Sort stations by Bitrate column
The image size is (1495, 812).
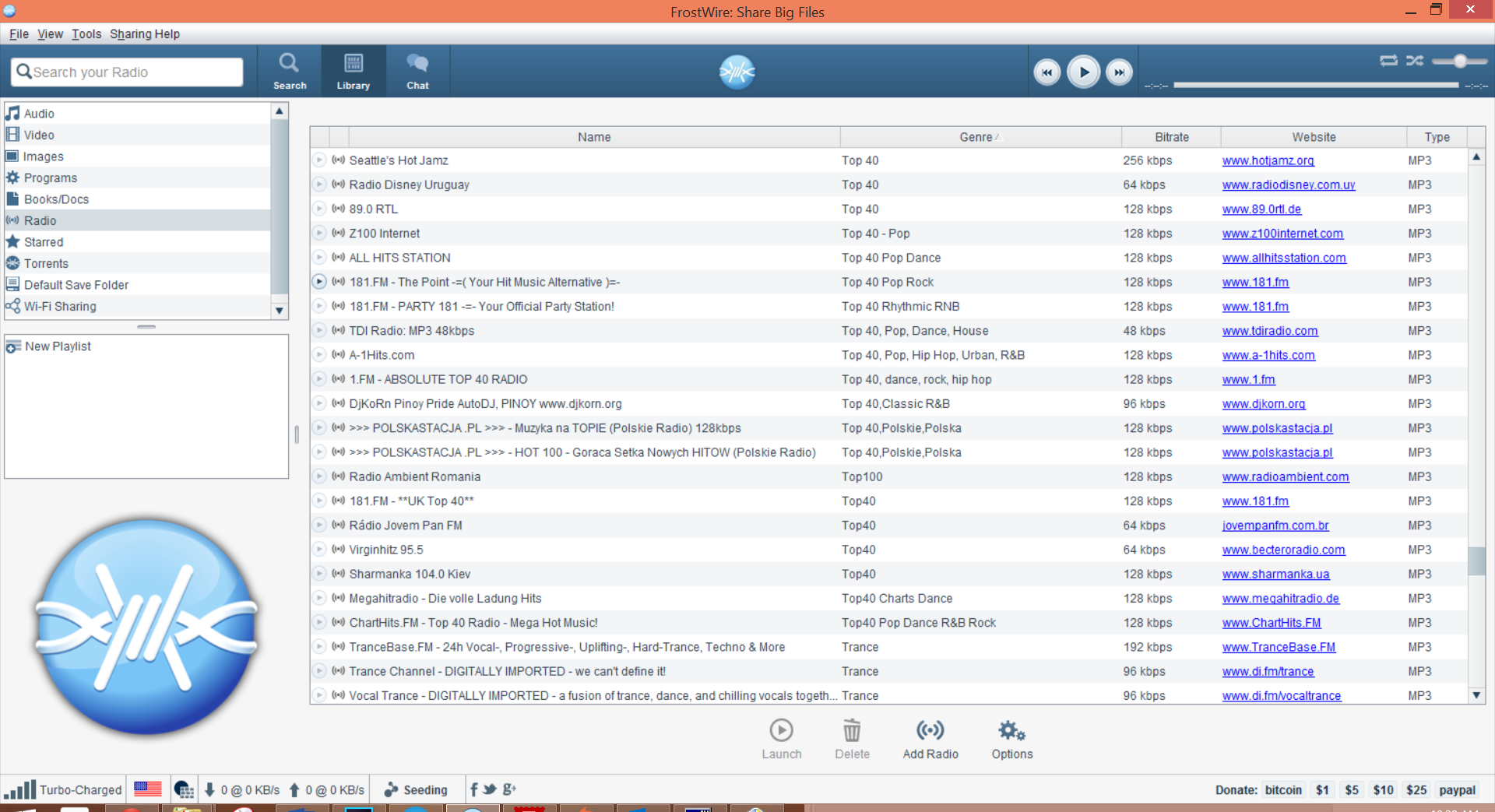pos(1171,137)
